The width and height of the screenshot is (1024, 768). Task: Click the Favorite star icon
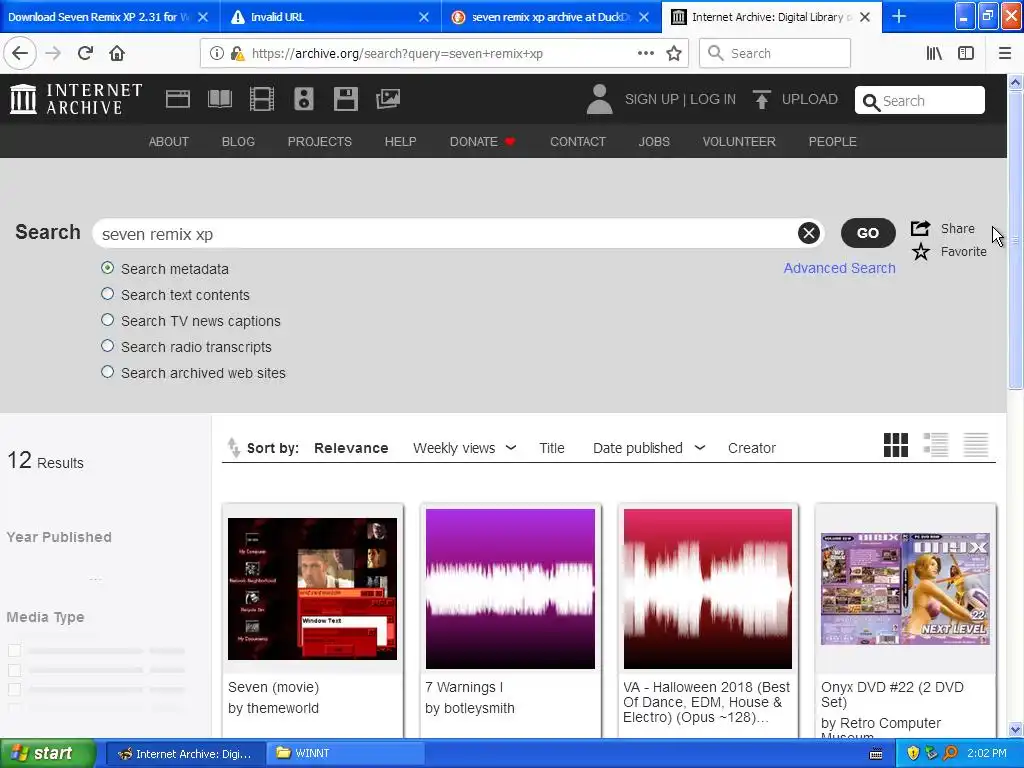pos(921,251)
